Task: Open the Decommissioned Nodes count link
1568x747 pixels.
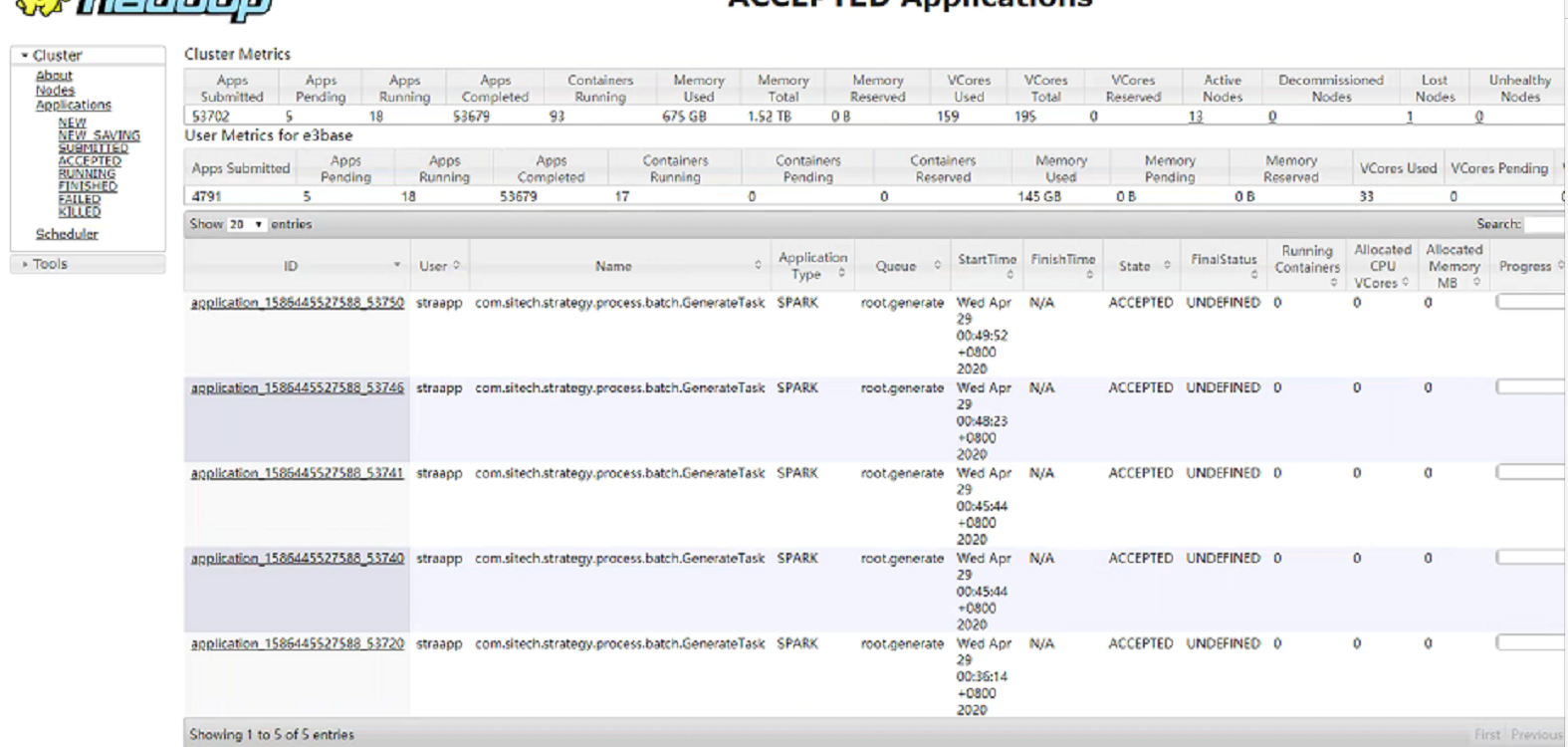Action: pos(1272,117)
